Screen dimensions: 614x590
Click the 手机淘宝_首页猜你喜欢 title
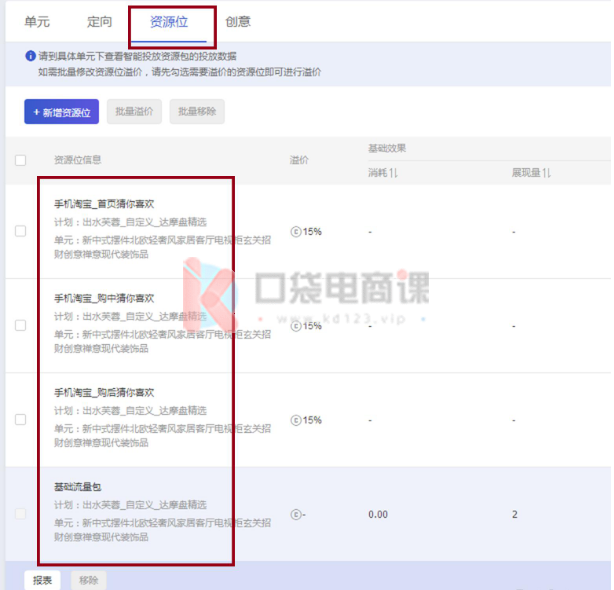(x=104, y=204)
